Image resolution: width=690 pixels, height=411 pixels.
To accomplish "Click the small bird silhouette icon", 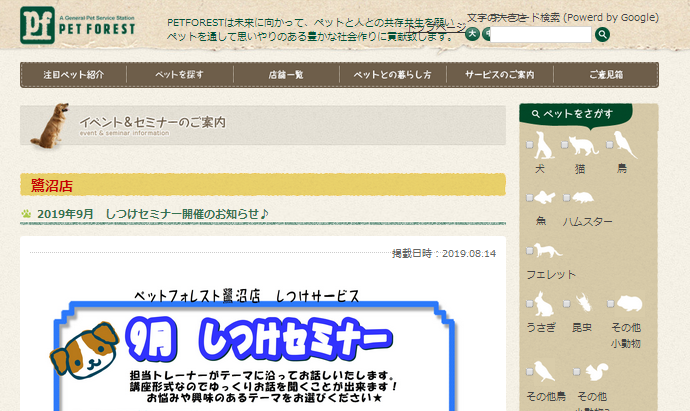I will point(544,372).
